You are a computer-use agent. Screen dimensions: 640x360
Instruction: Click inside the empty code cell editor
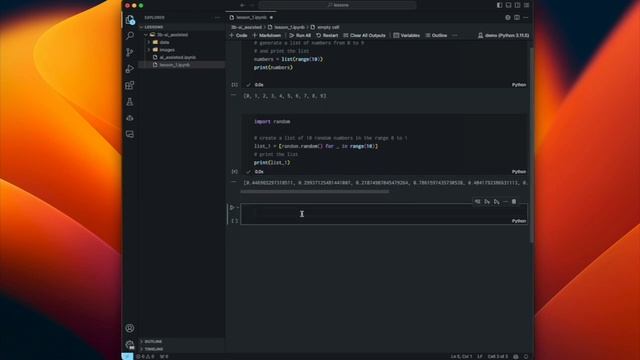point(384,213)
